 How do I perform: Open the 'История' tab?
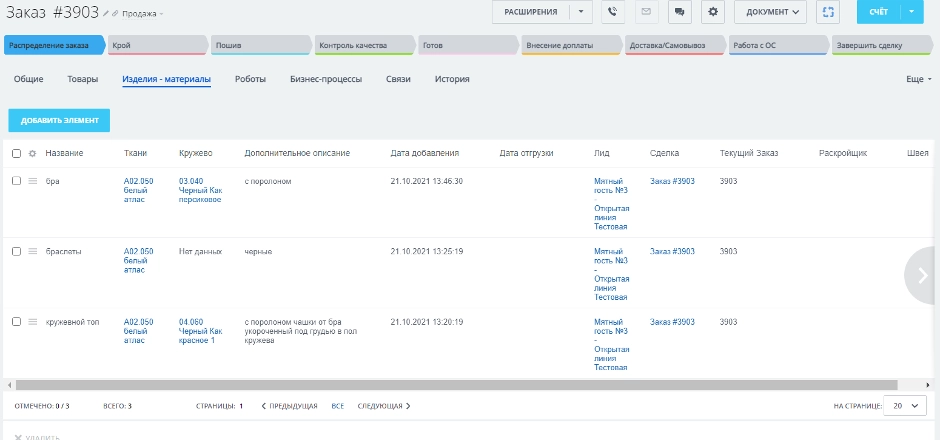452,78
